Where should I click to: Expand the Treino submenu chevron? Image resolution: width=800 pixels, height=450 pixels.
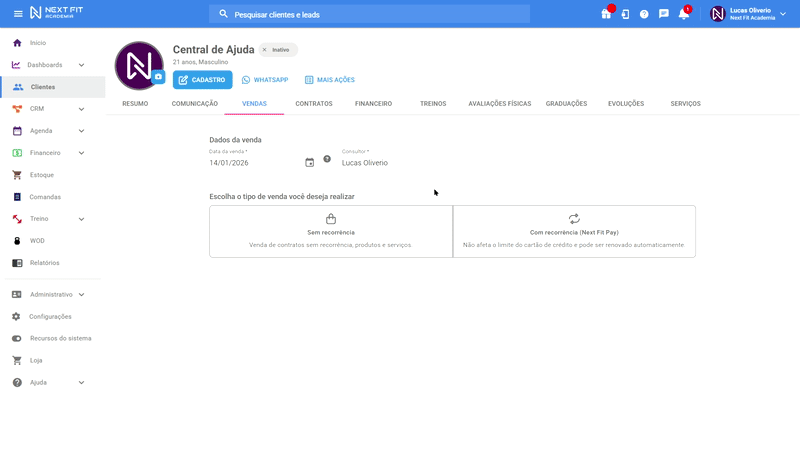[x=81, y=219]
